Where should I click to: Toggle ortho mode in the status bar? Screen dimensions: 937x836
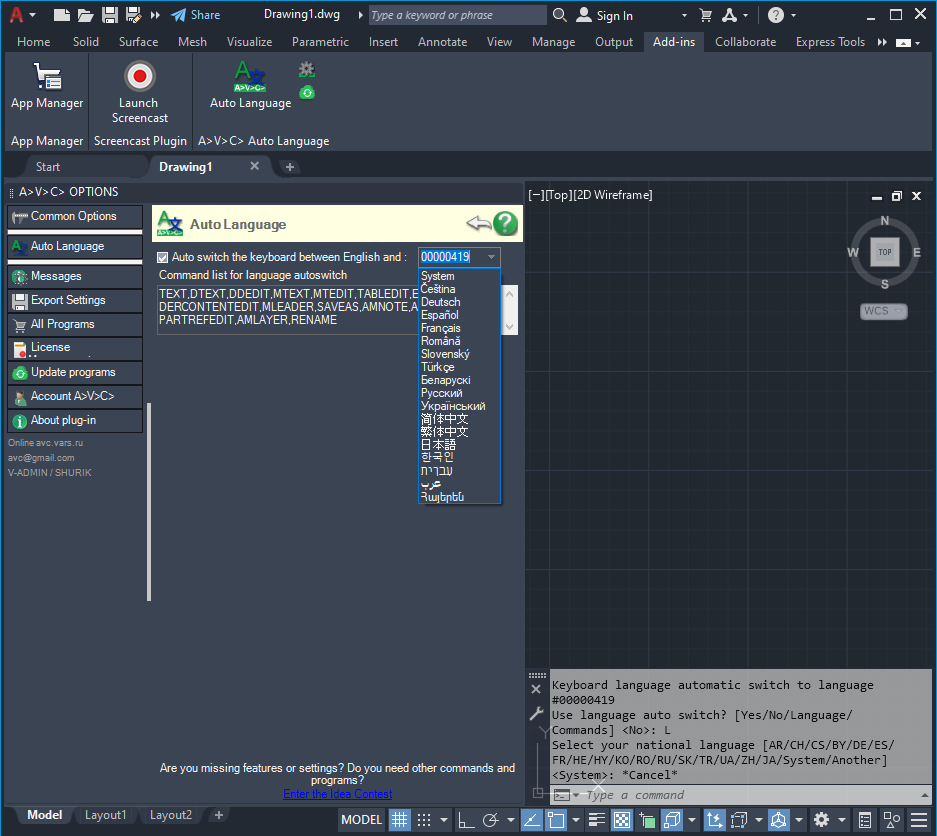pyautogui.click(x=466, y=819)
